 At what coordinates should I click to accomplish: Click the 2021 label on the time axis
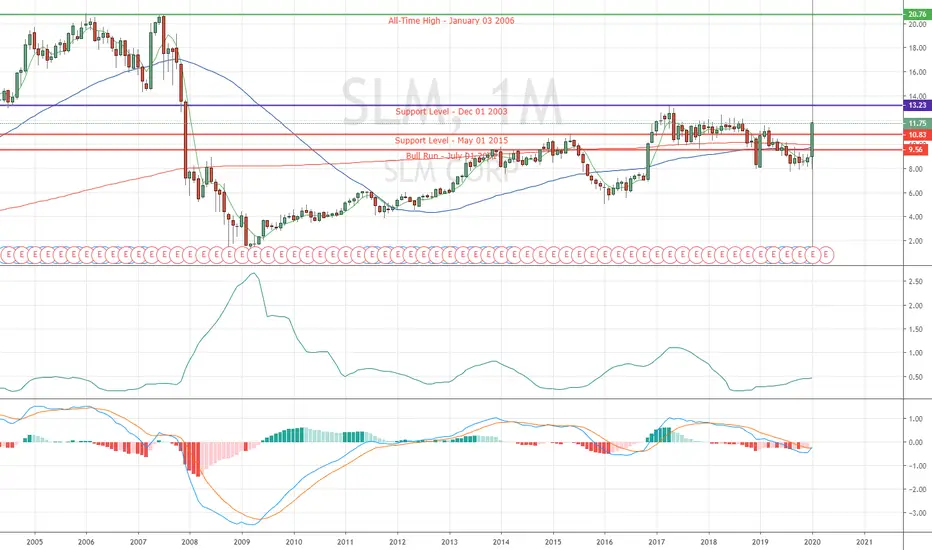click(x=864, y=542)
